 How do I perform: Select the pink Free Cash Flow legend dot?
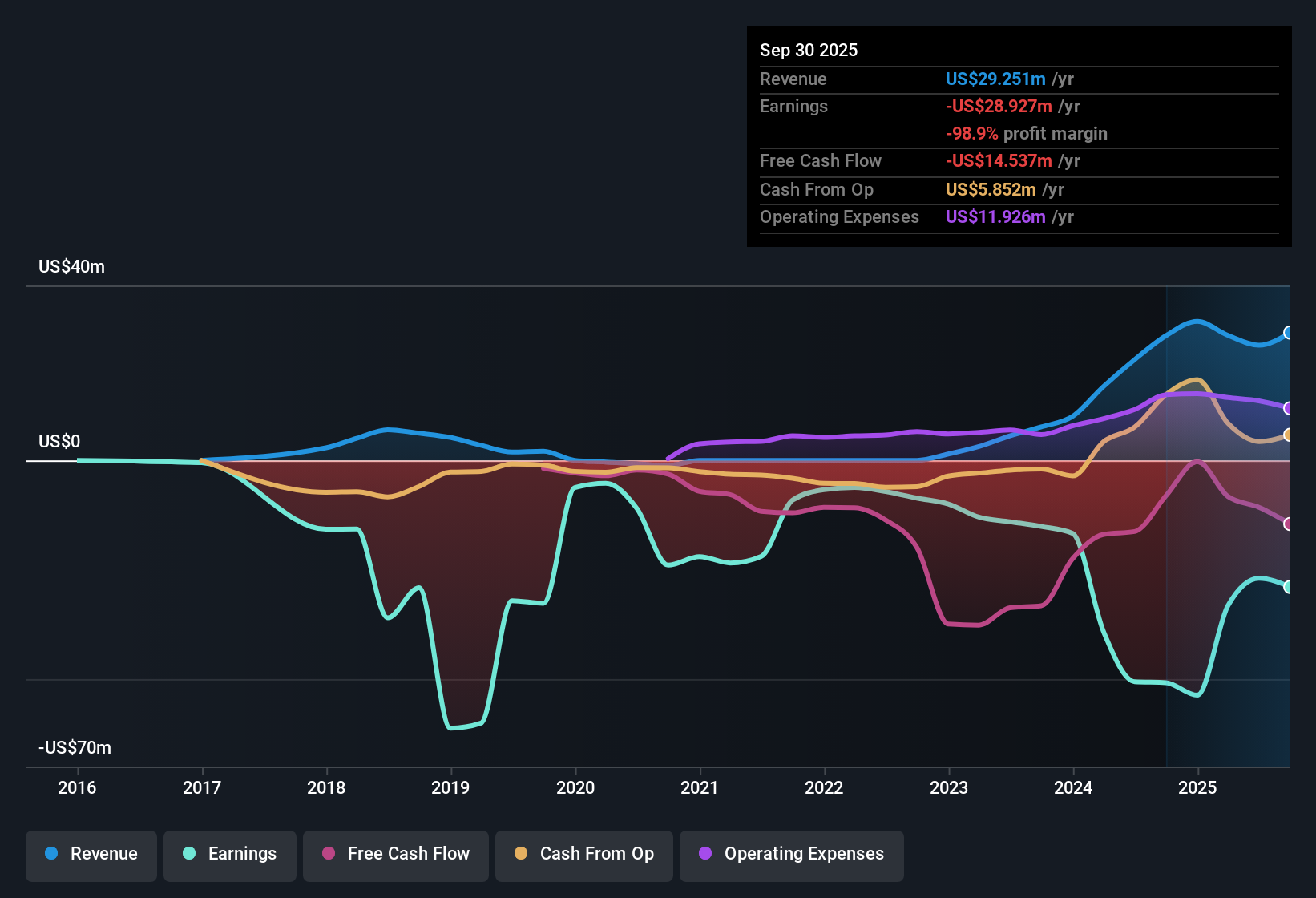(328, 854)
